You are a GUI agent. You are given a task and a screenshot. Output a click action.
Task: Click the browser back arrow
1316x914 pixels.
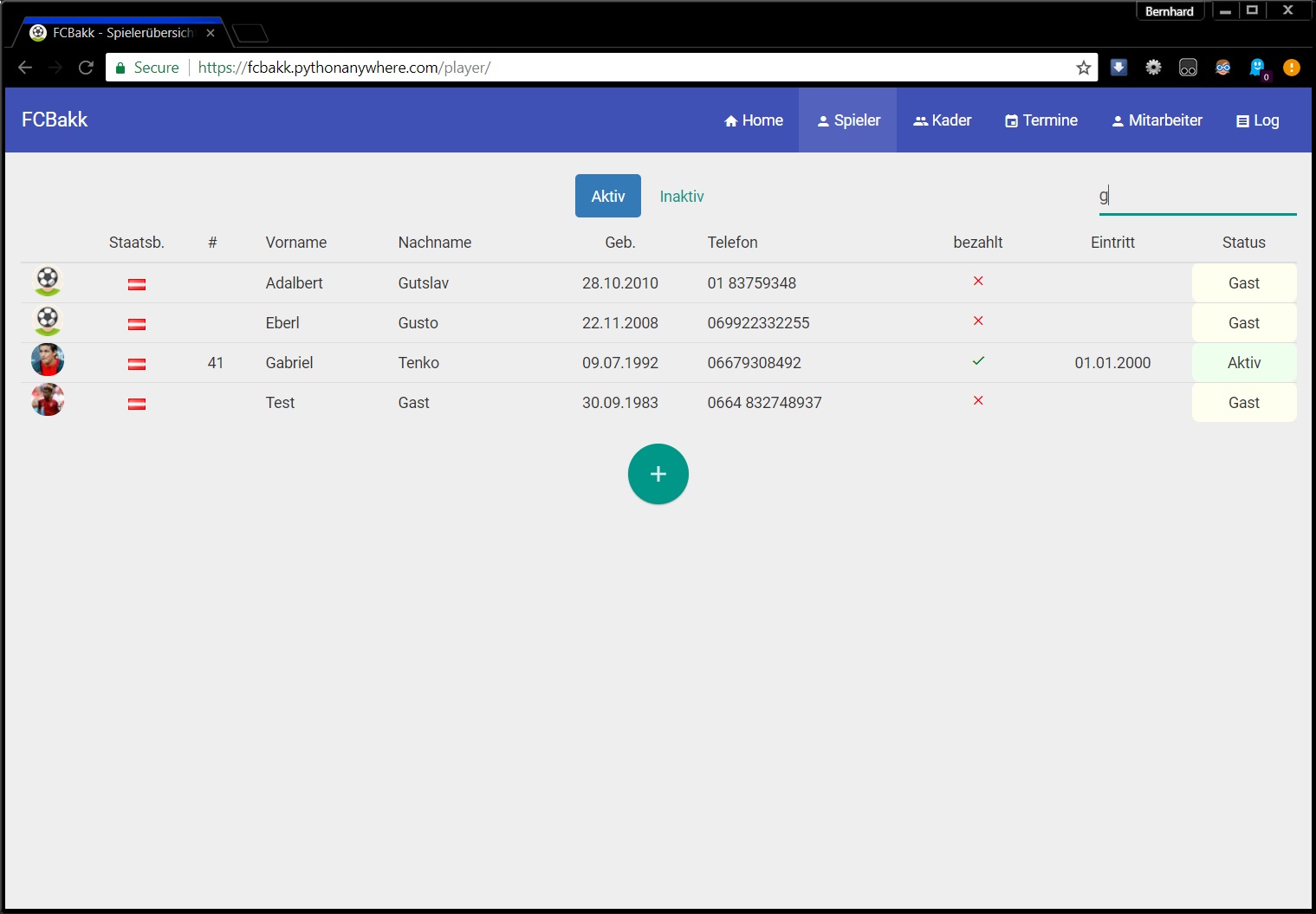[x=25, y=68]
